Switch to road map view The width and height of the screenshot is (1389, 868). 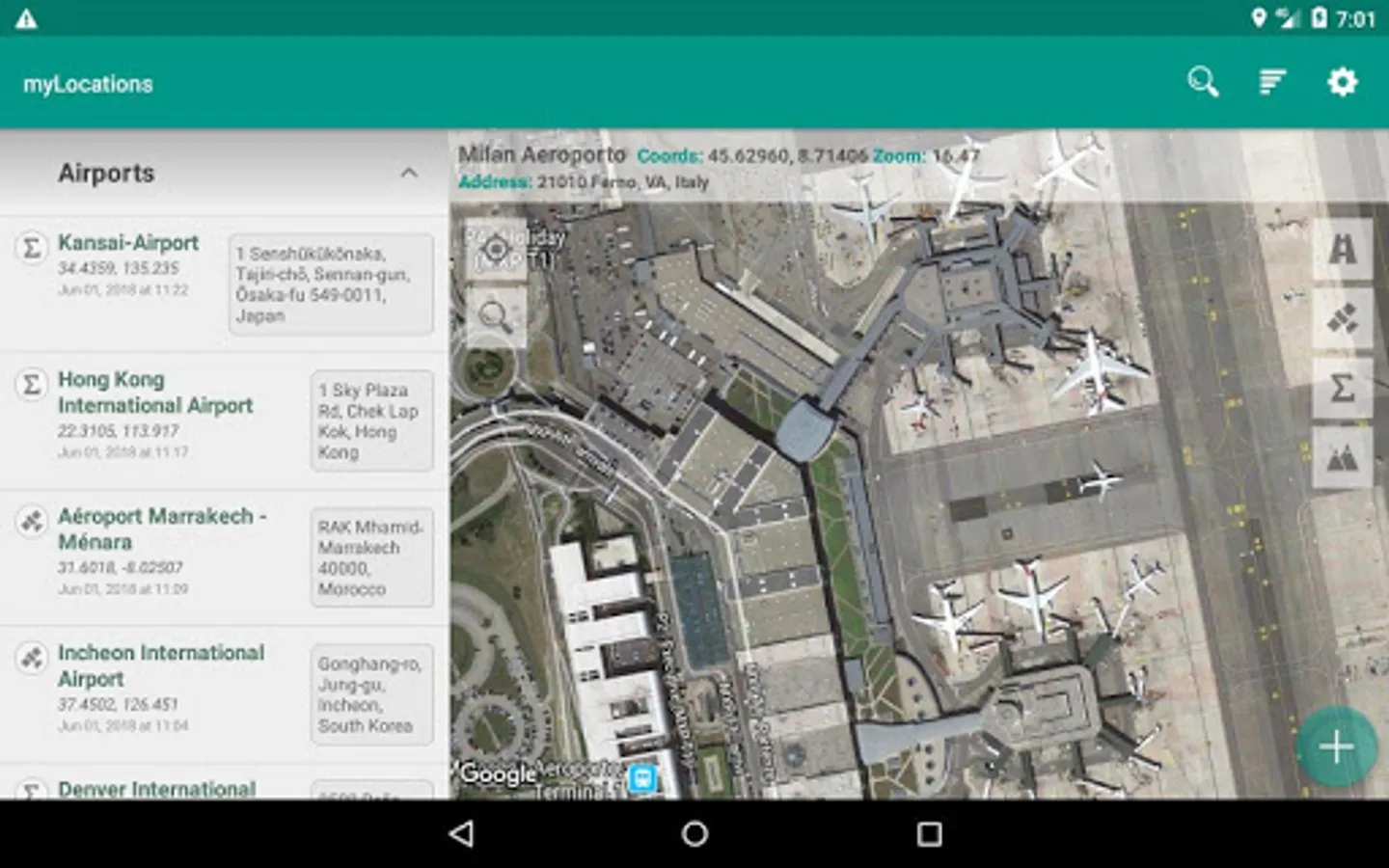[1342, 249]
